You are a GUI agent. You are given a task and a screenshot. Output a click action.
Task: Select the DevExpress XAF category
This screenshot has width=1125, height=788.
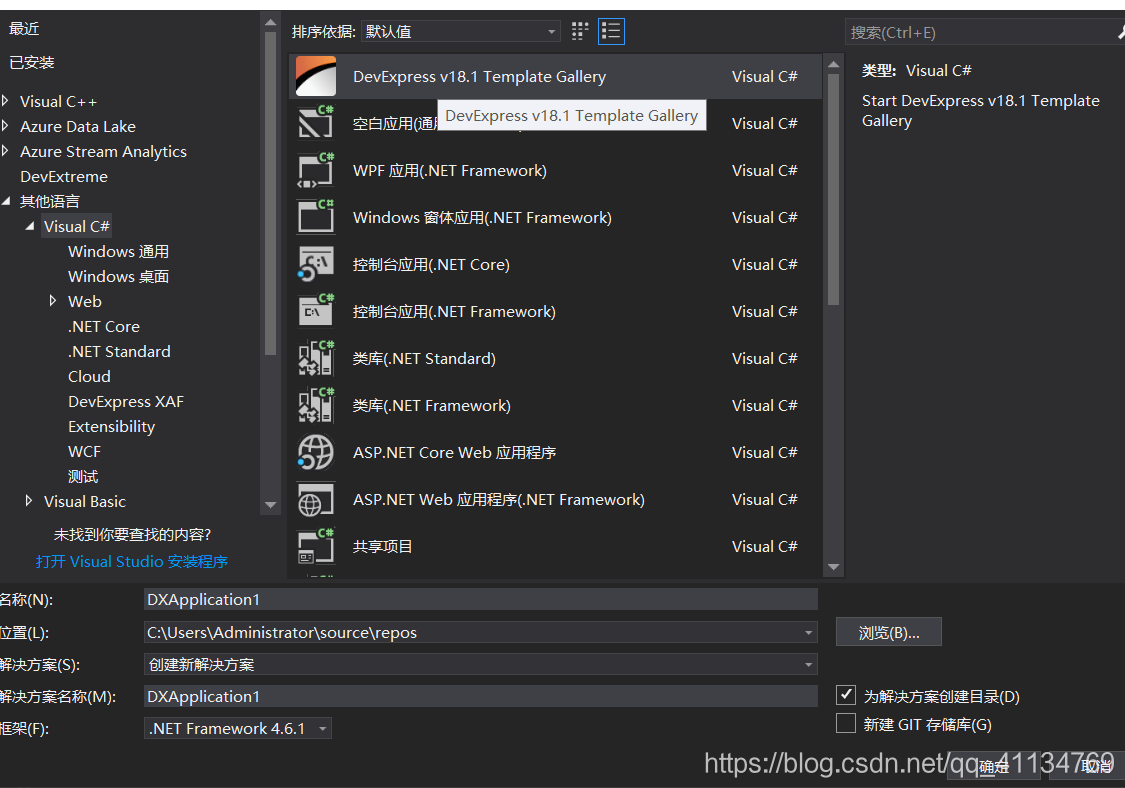click(x=126, y=402)
